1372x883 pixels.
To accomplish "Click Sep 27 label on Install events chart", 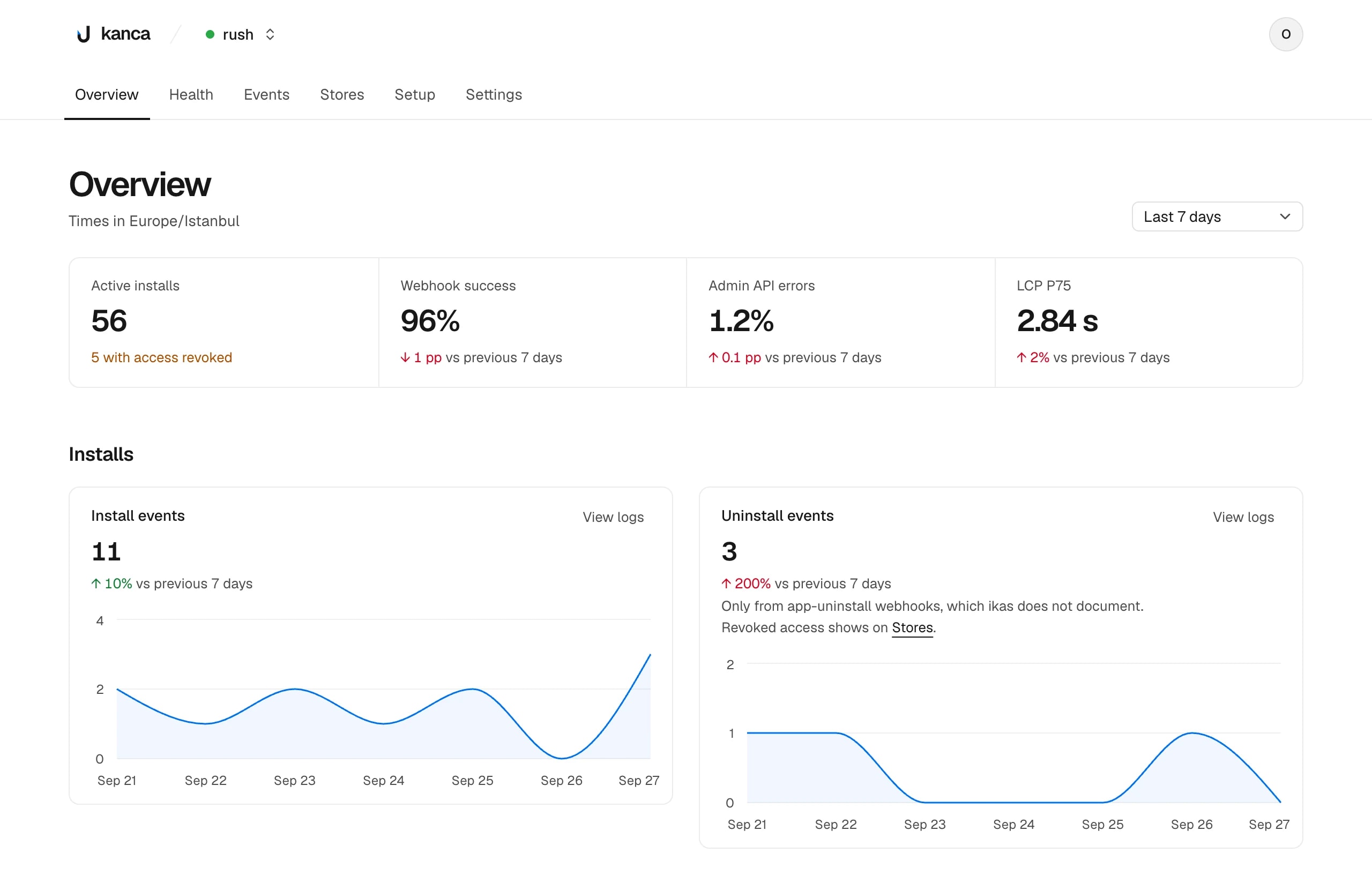I will [639, 780].
